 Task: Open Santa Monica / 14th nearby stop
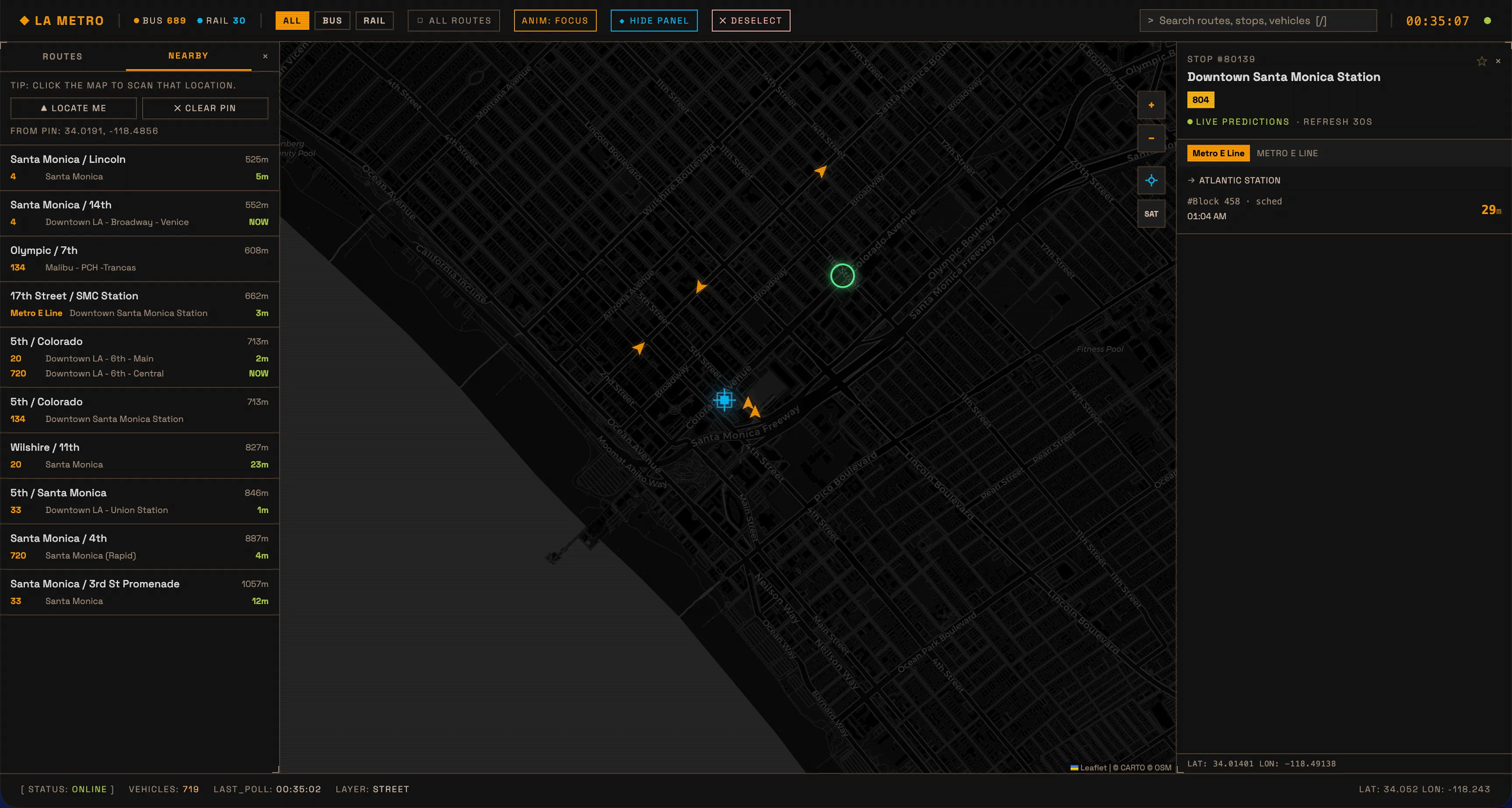coord(140,213)
